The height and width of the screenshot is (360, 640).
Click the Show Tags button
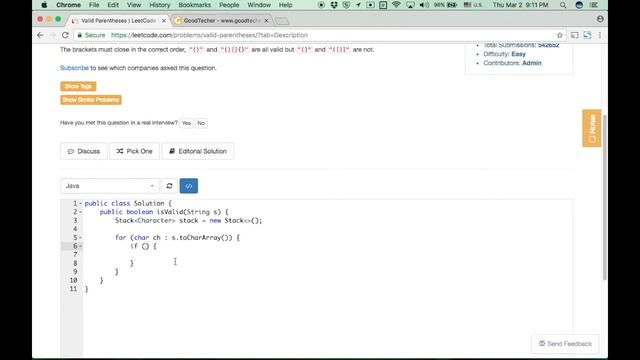click(78, 86)
